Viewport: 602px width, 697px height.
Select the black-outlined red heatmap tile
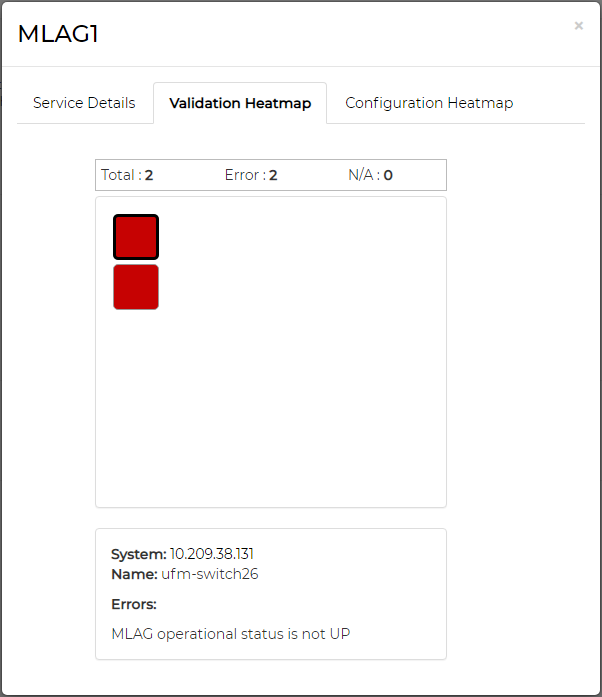coord(136,237)
